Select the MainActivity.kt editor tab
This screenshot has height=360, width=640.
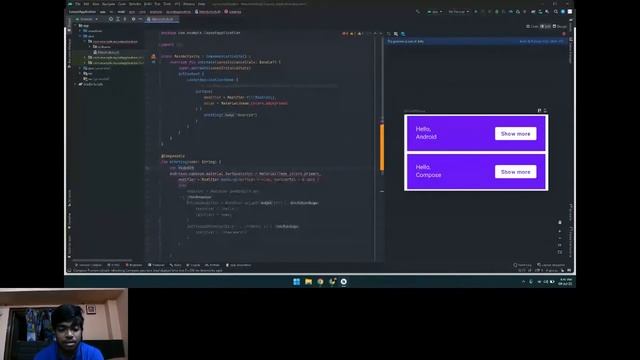coord(162,19)
